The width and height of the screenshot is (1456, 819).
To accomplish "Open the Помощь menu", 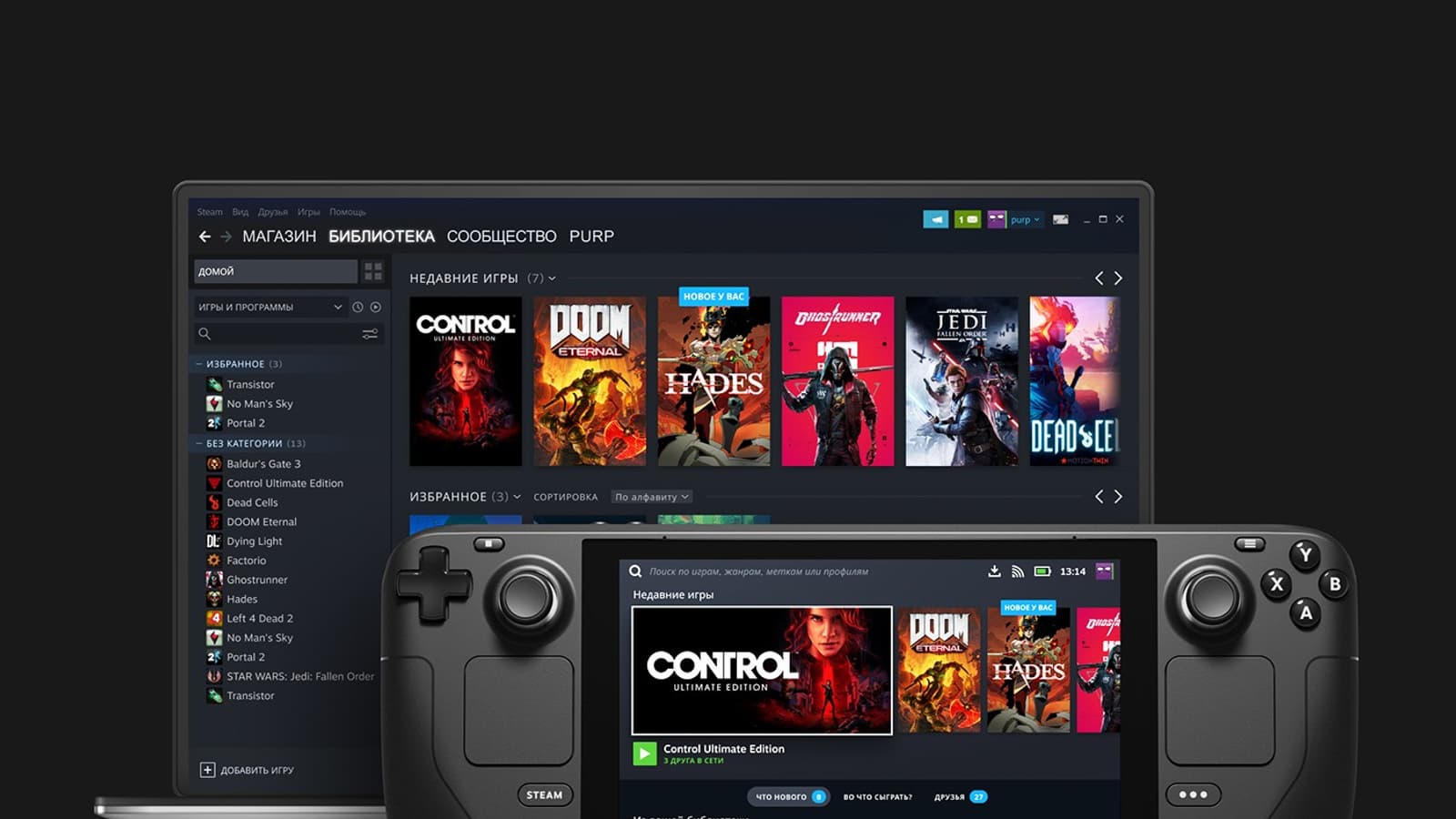I will [x=348, y=212].
